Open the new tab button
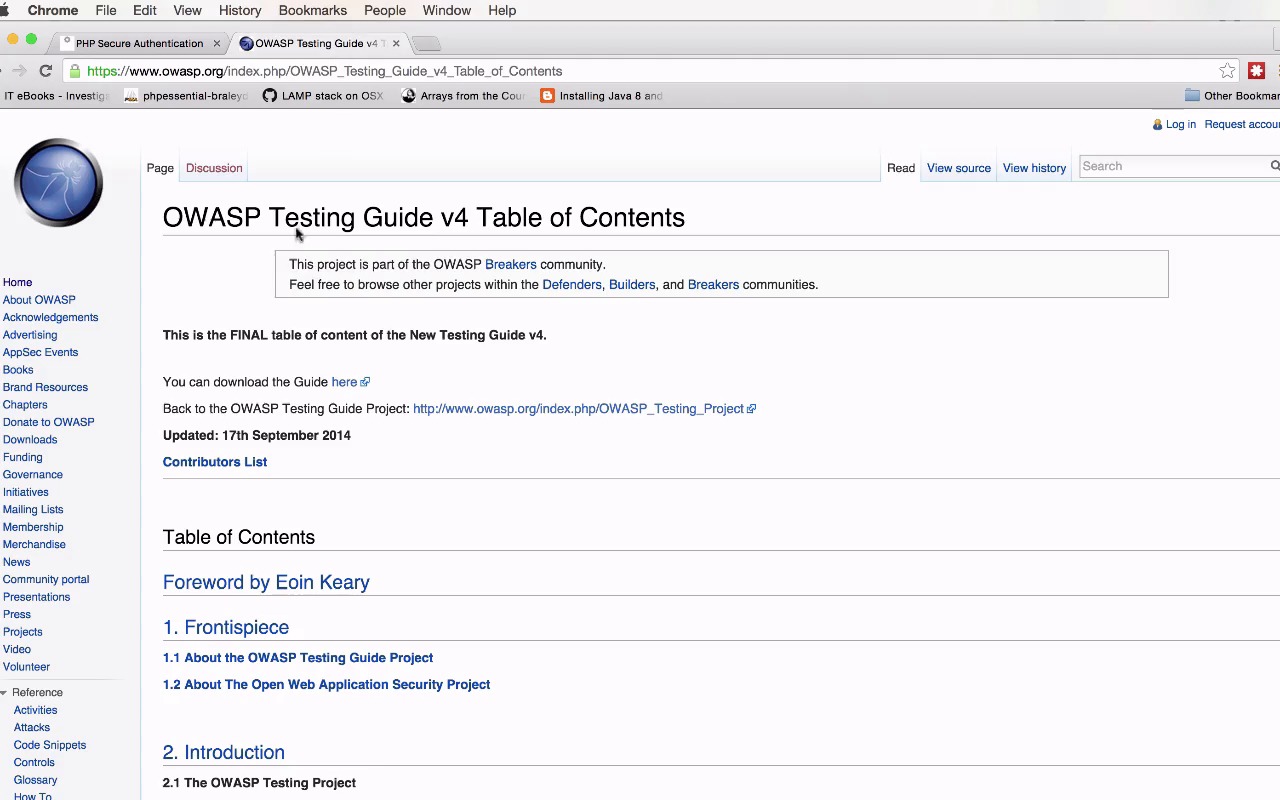This screenshot has width=1280, height=800. [426, 43]
